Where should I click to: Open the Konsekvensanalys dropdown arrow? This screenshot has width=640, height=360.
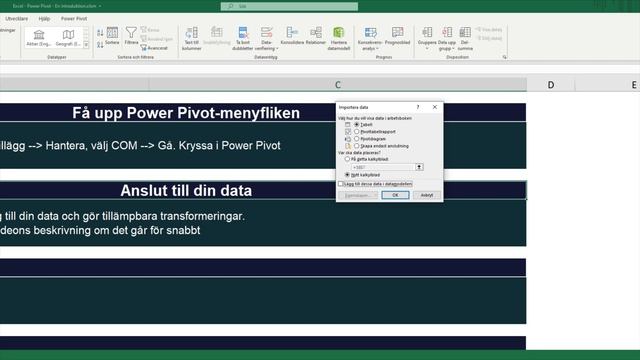[x=377, y=49]
